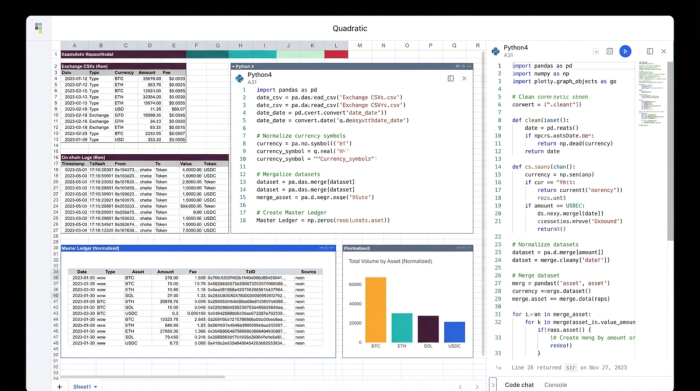
Task: Select the Sheet1 tab
Action: point(82,387)
